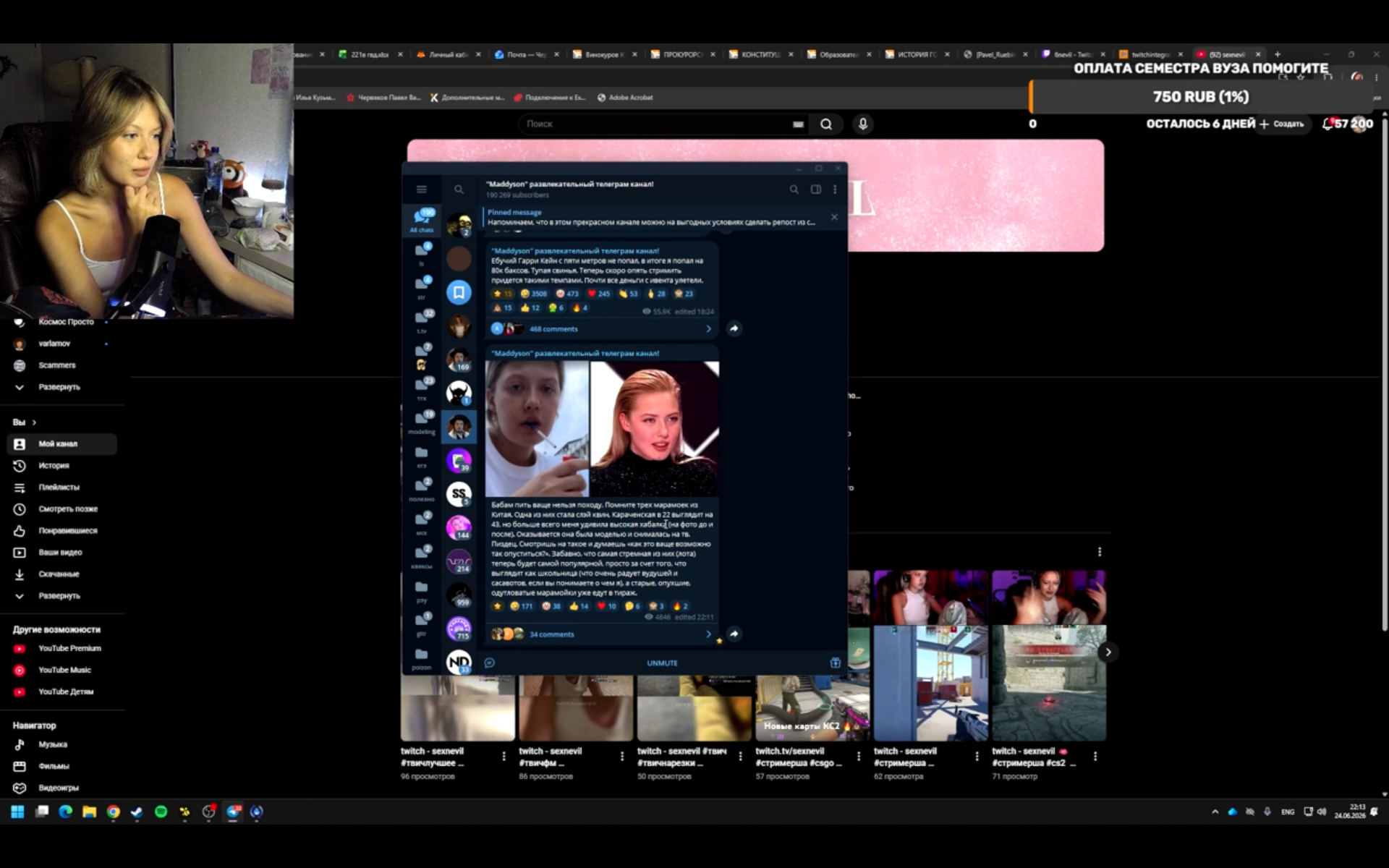Open video shelf three-dot menu
The height and width of the screenshot is (868, 1389).
(1100, 552)
